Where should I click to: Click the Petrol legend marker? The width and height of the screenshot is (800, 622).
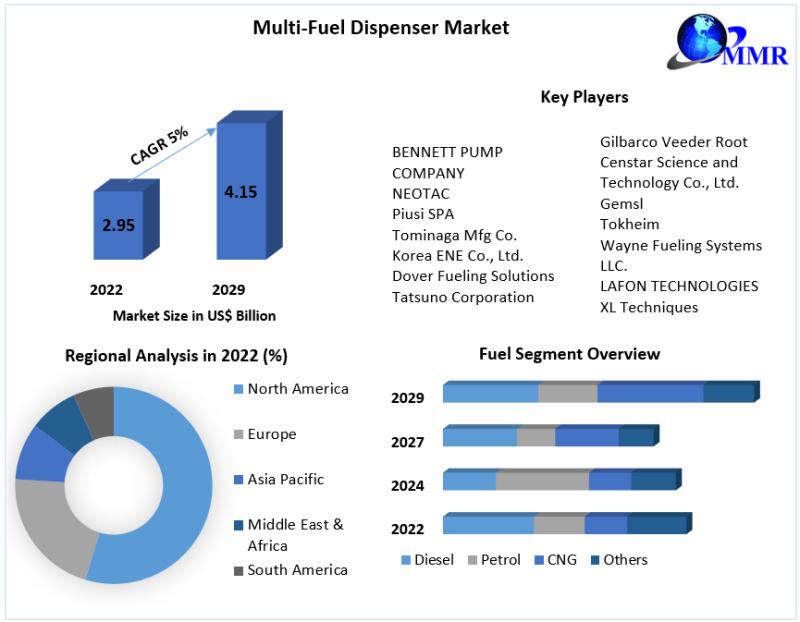coord(472,560)
